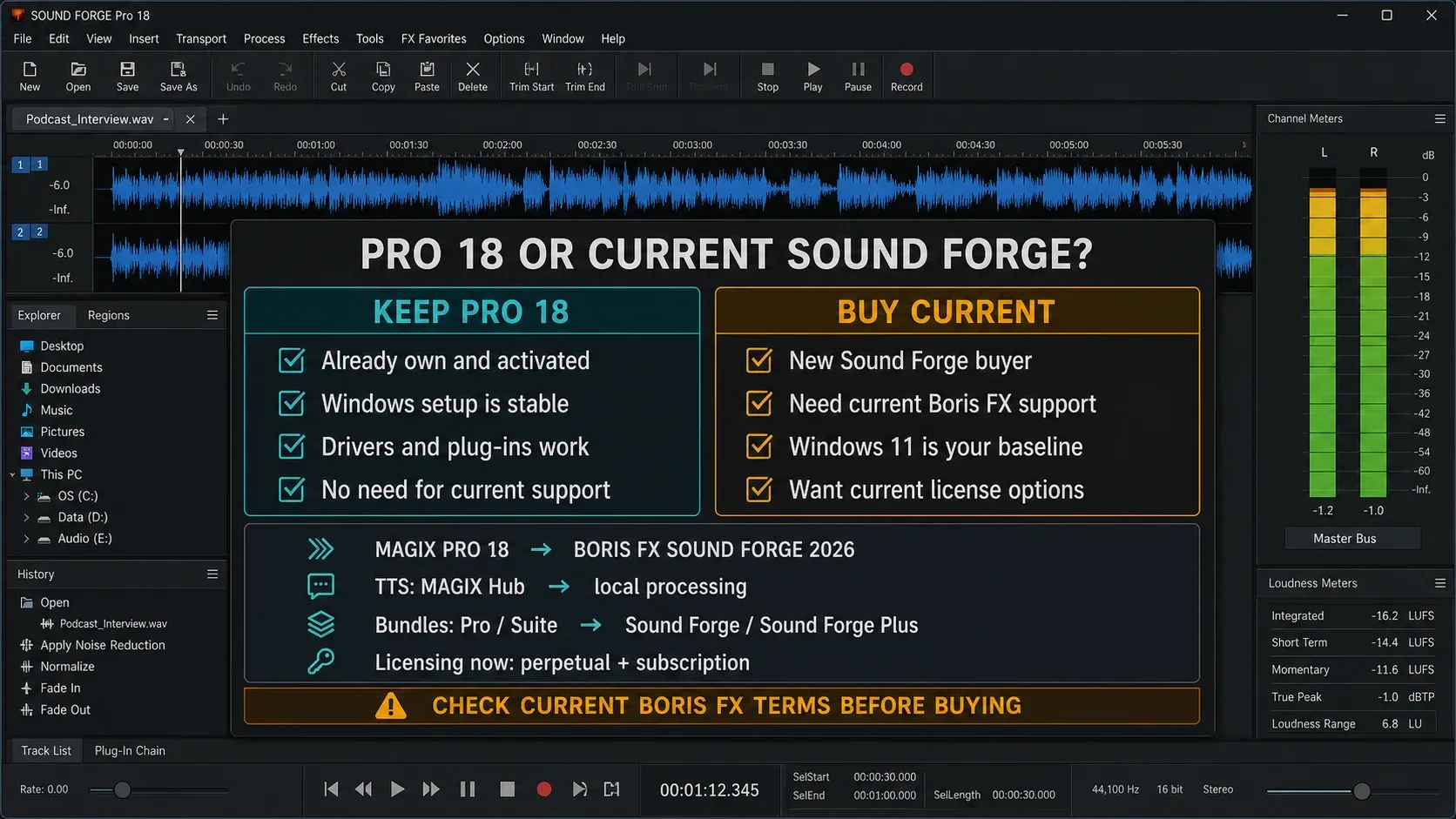Toggle the 'Drivers and plug-ins work' checkbox
This screenshot has width=1456, height=819.
click(x=292, y=446)
